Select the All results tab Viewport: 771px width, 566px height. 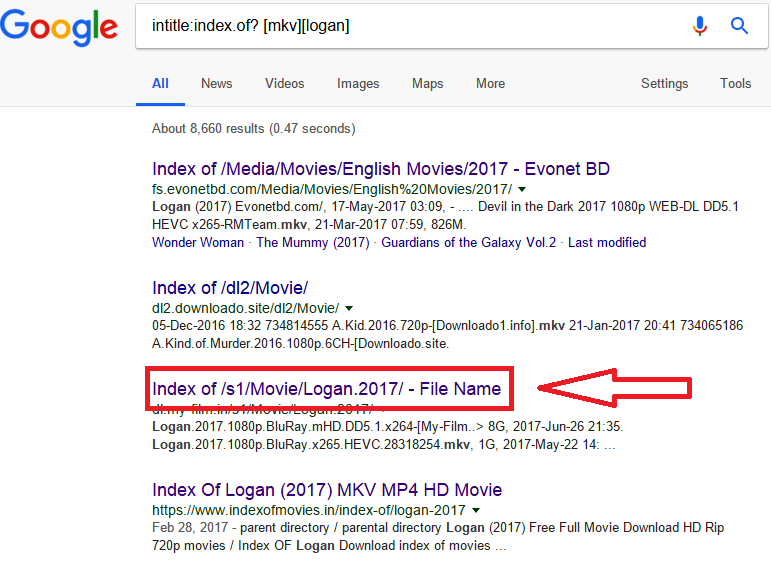(x=160, y=84)
